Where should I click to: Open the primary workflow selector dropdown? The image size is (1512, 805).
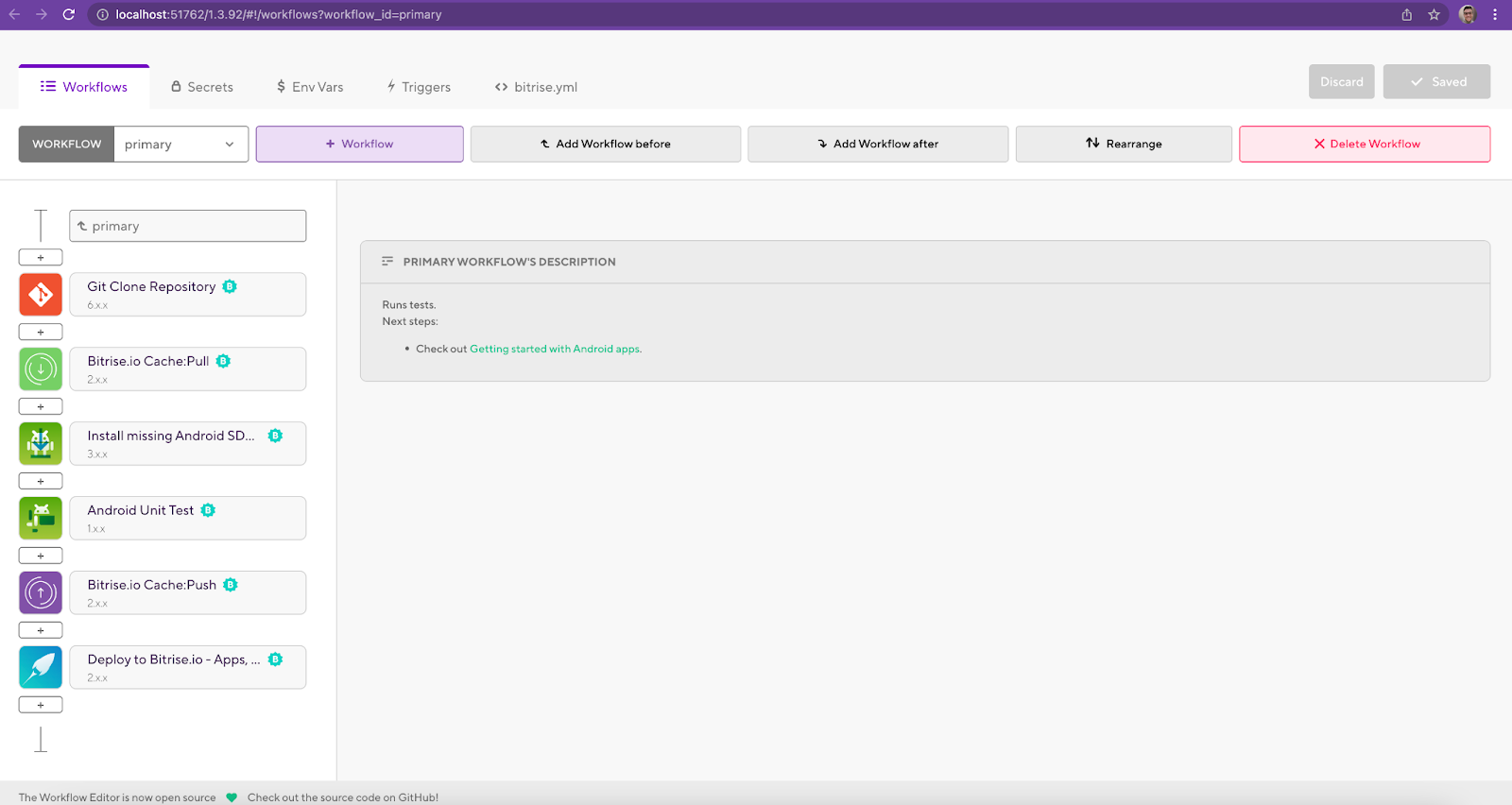pyautogui.click(x=181, y=144)
